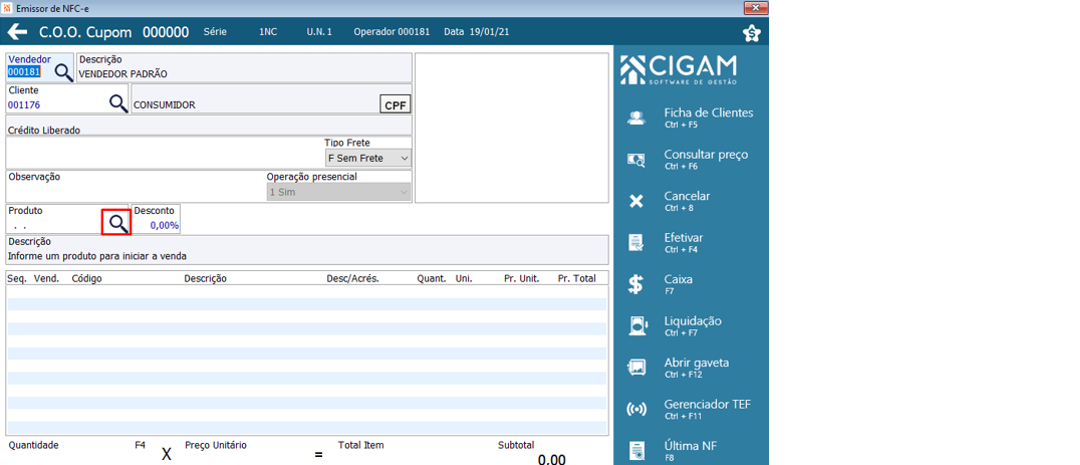This screenshot has width=1080, height=465.
Task: Click Desconto field 0,00%
Action: click(165, 225)
